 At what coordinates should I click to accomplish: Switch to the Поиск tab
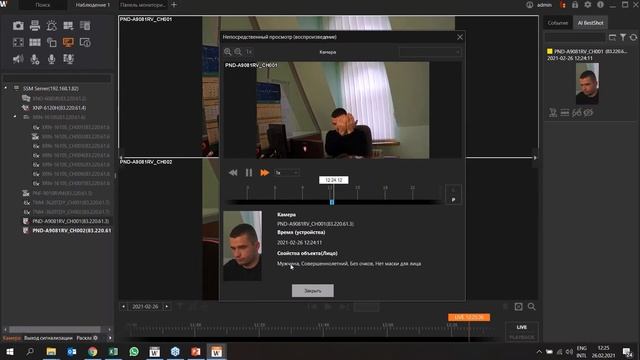[42, 5]
